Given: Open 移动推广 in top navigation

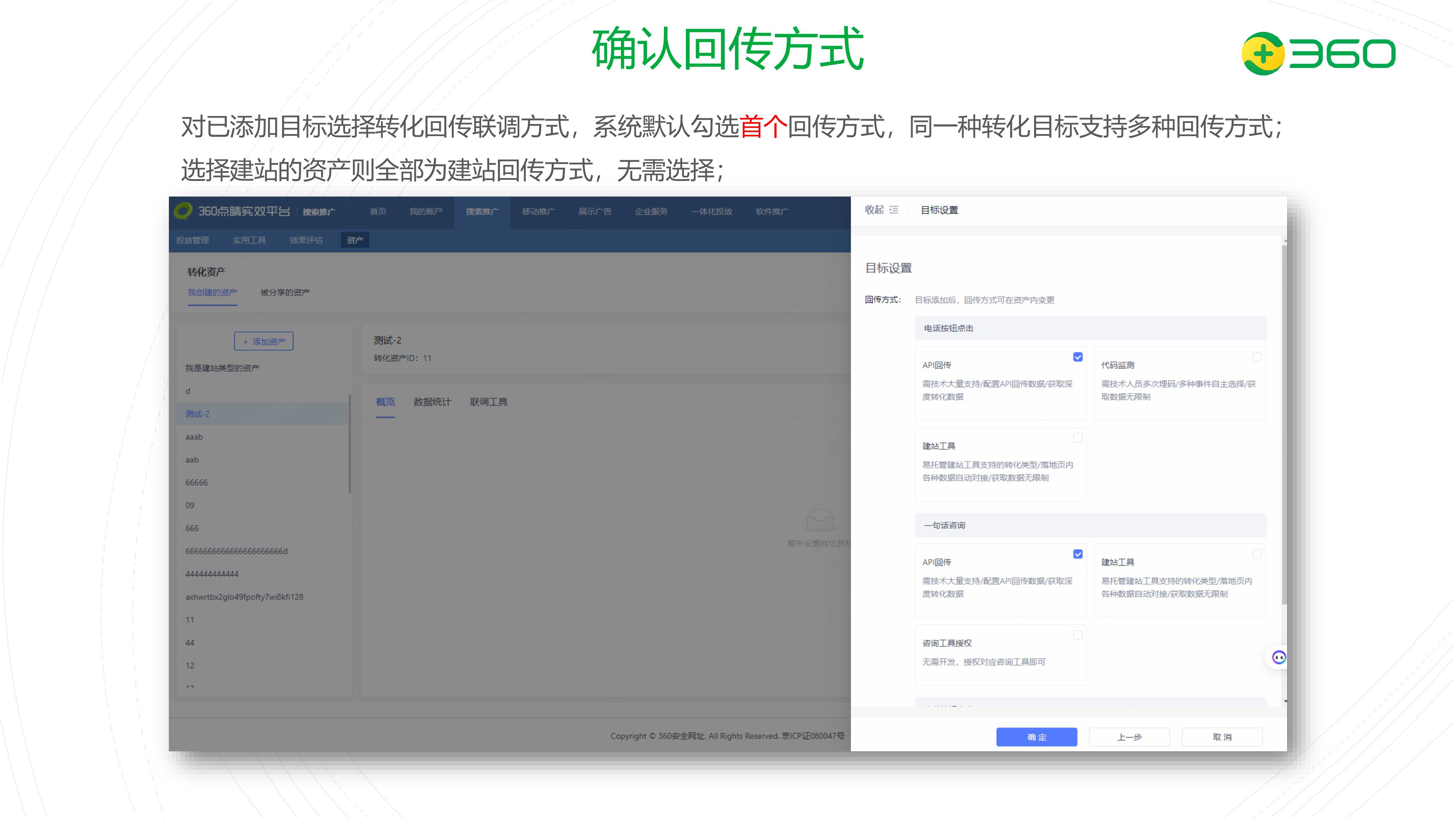Looking at the screenshot, I should coord(538,211).
